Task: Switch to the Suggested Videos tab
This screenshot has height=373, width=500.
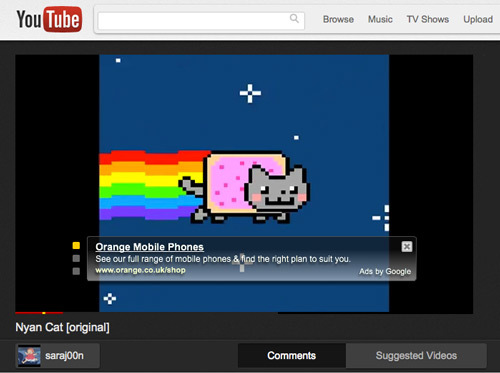Action: coord(416,356)
